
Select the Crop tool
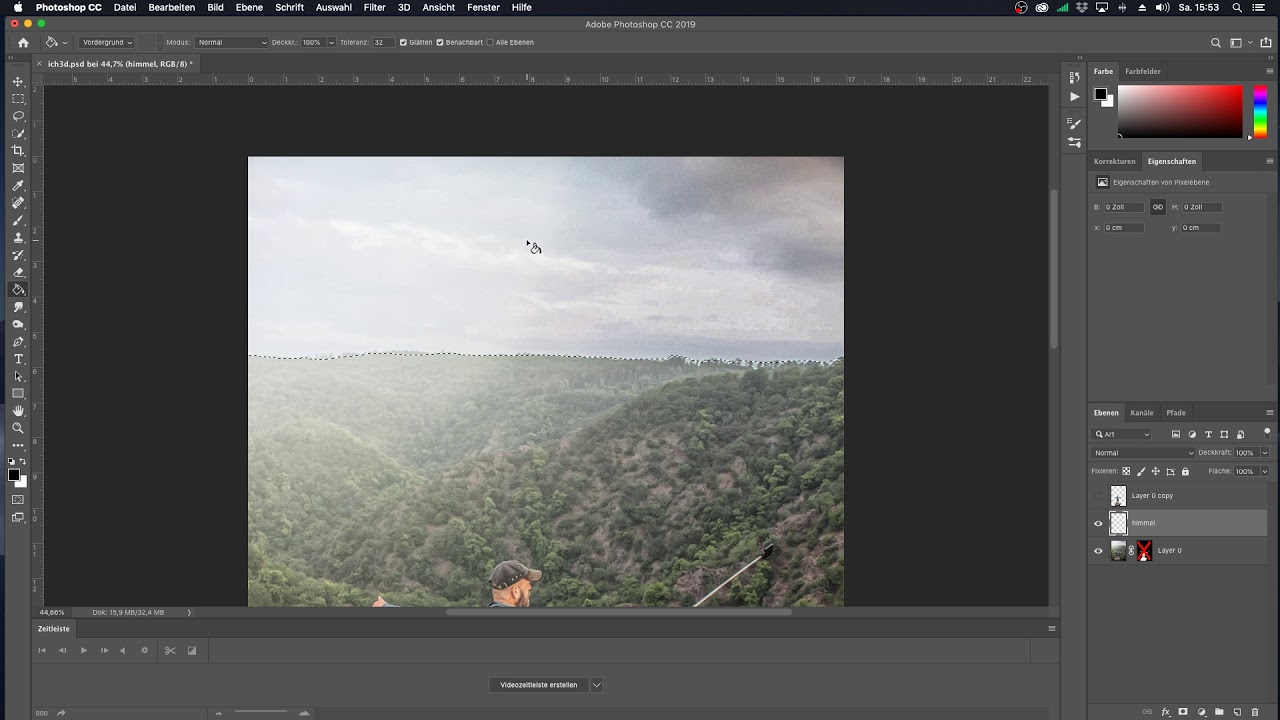coord(18,151)
